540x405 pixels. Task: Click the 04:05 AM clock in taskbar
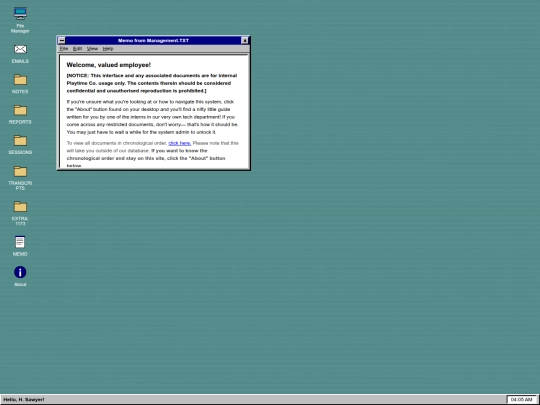click(521, 399)
